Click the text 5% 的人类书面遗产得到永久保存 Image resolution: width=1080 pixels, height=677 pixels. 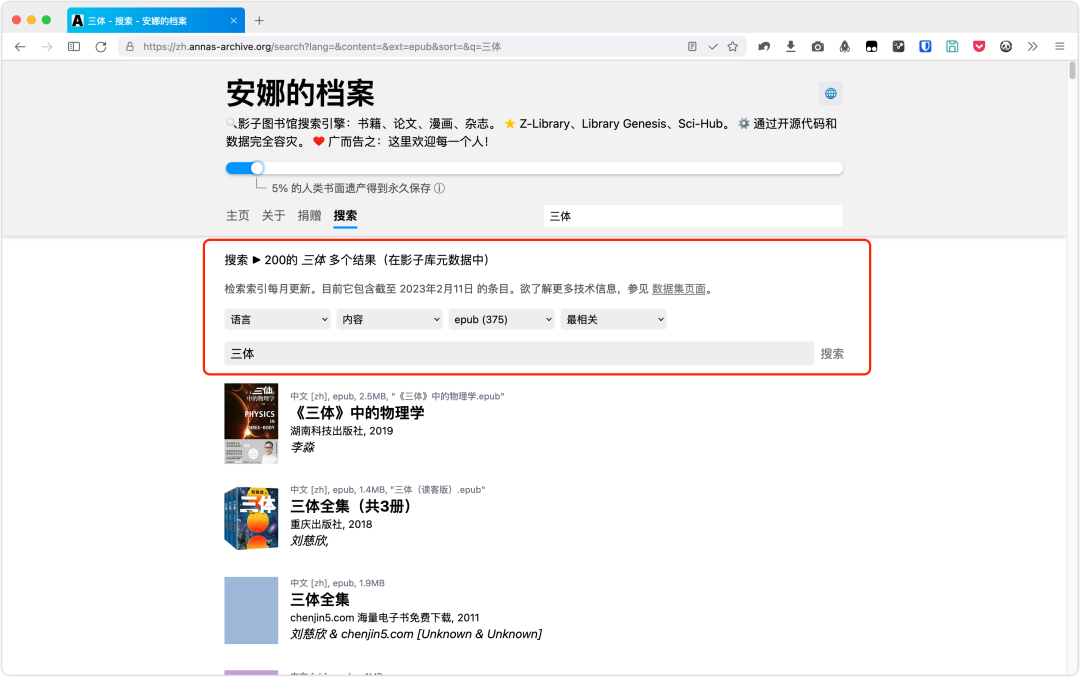(351, 188)
